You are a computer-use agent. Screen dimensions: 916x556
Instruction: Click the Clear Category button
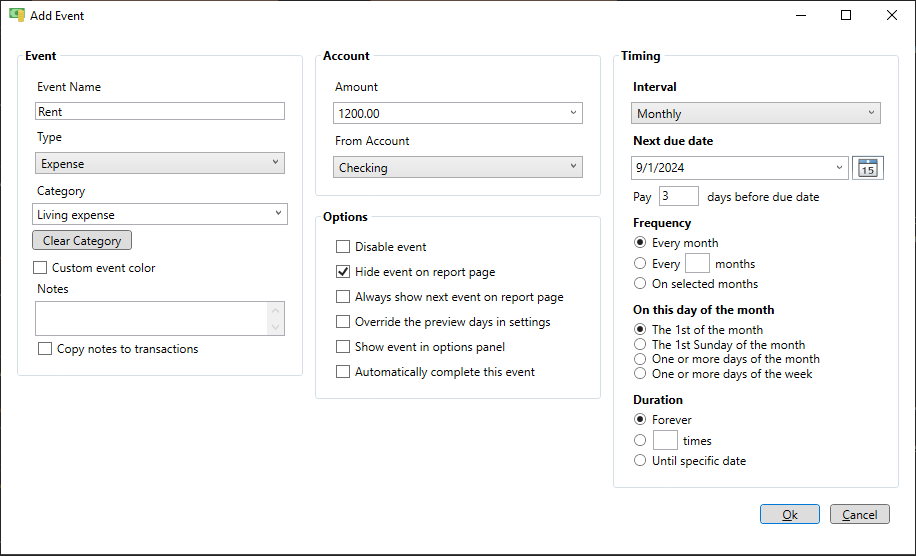pyautogui.click(x=82, y=241)
